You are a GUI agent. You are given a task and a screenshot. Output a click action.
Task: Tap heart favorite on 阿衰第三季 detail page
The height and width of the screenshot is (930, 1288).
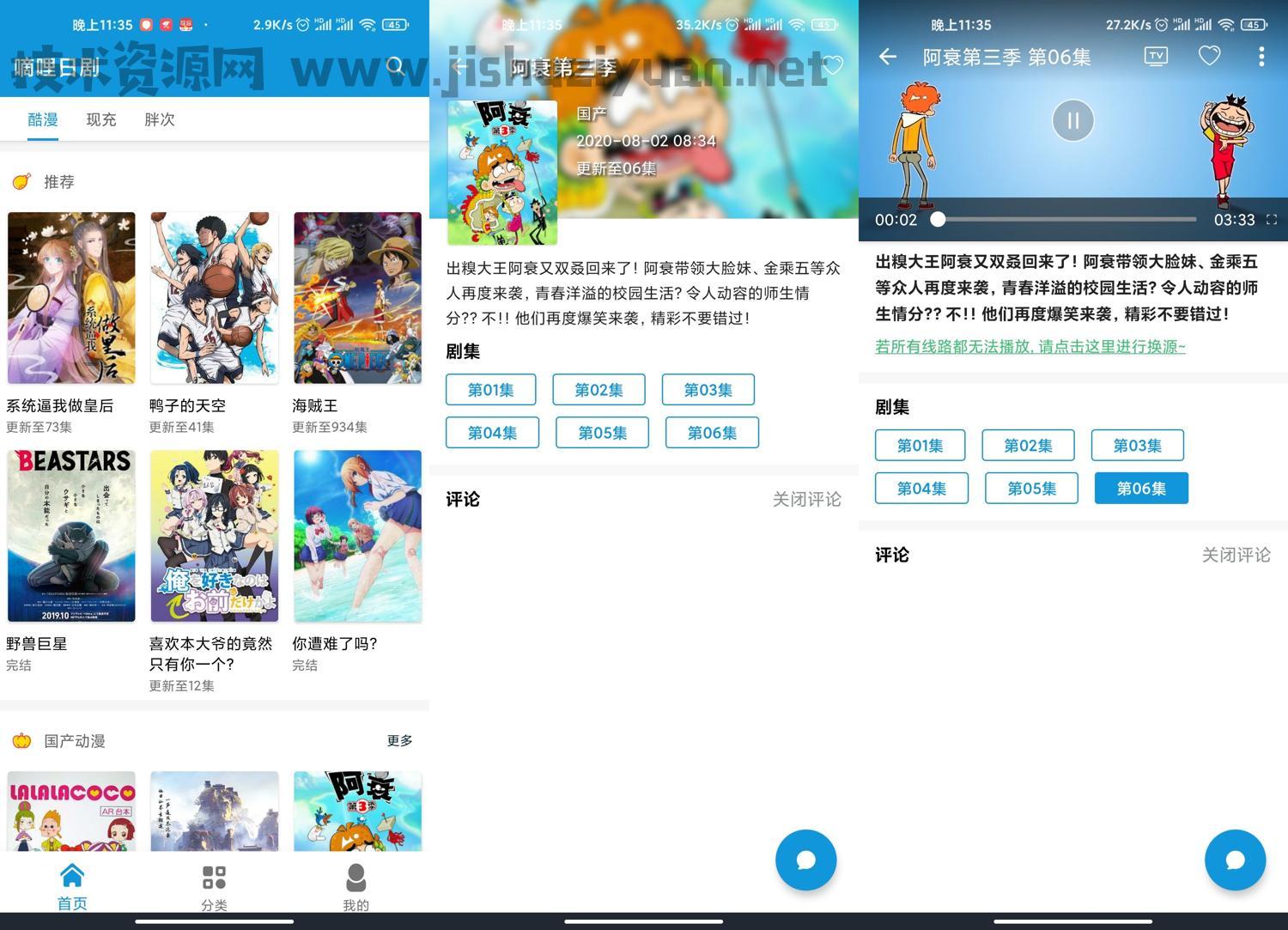pos(832,65)
